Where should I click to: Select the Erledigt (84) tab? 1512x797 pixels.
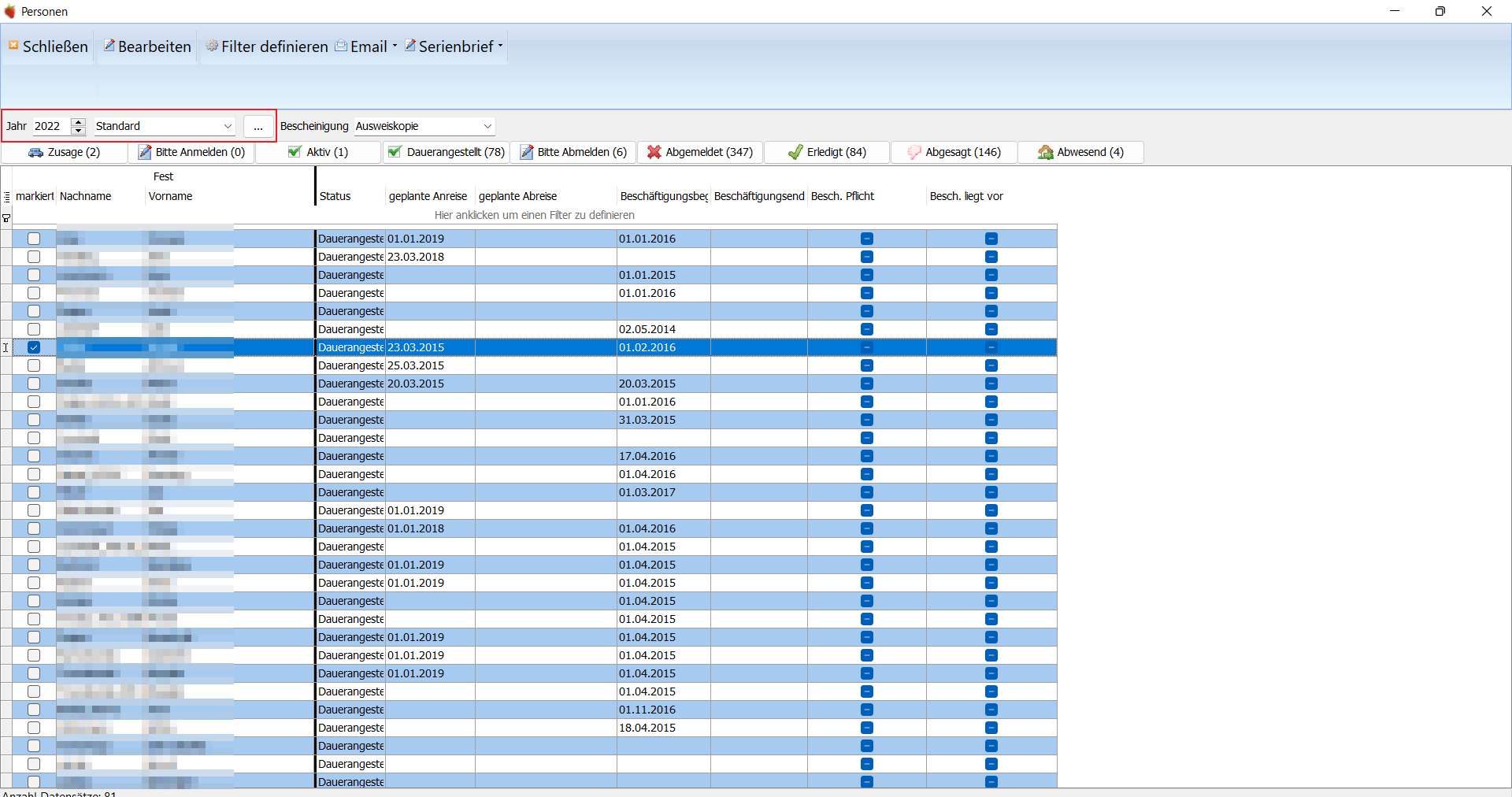tap(827, 152)
